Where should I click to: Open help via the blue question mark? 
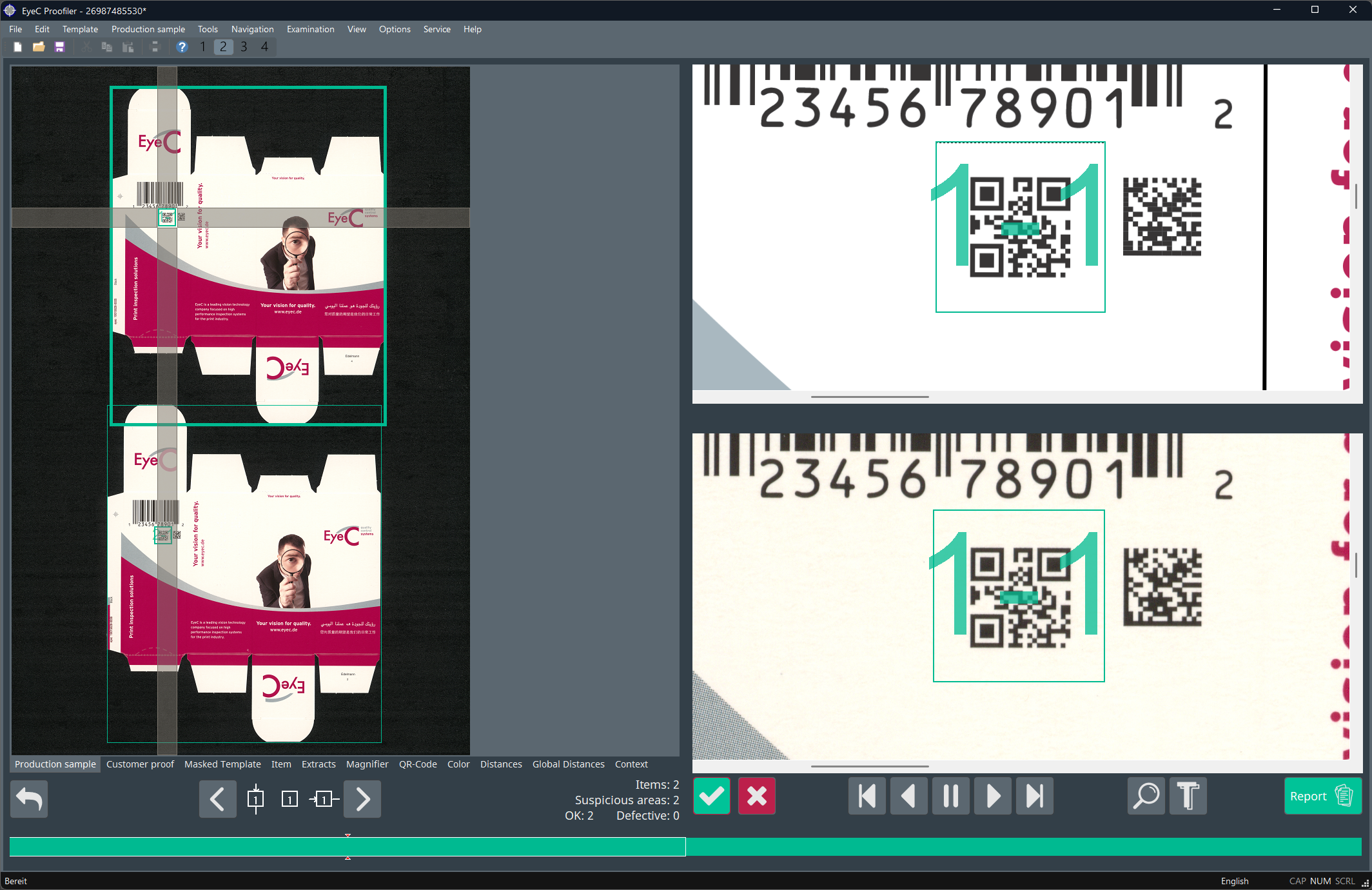coord(182,46)
